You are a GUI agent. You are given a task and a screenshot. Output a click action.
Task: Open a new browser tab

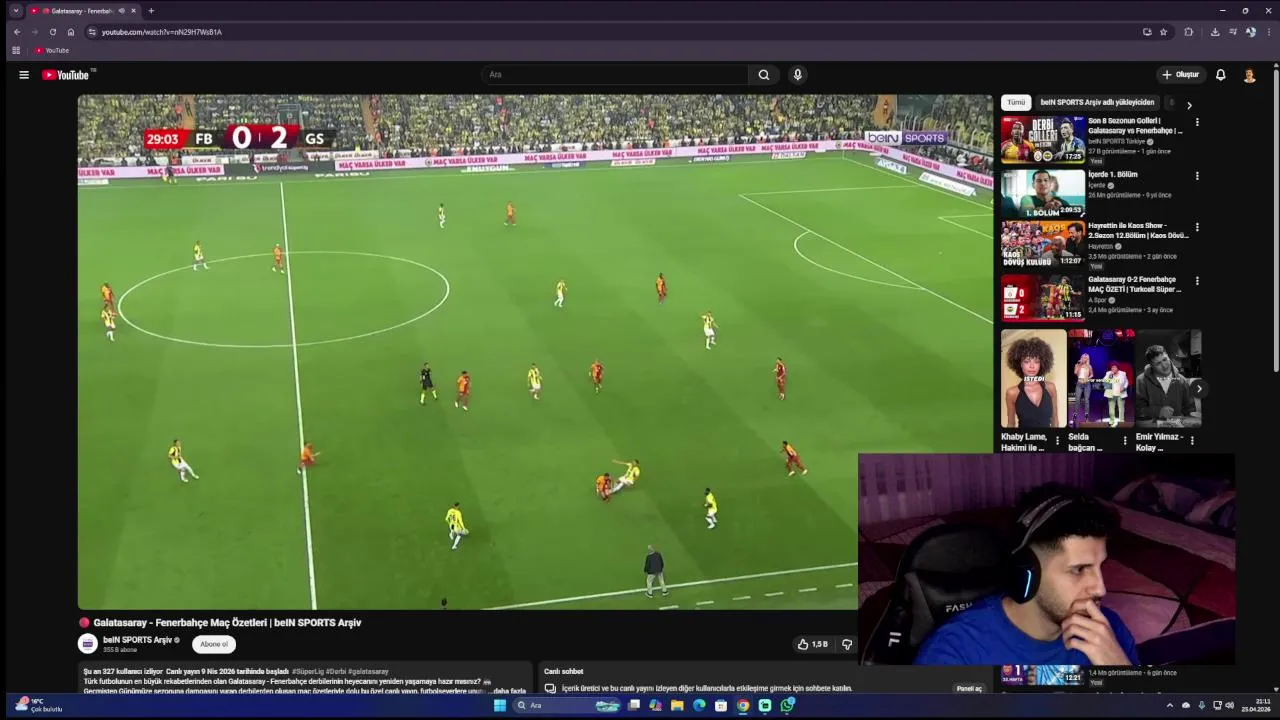point(151,11)
